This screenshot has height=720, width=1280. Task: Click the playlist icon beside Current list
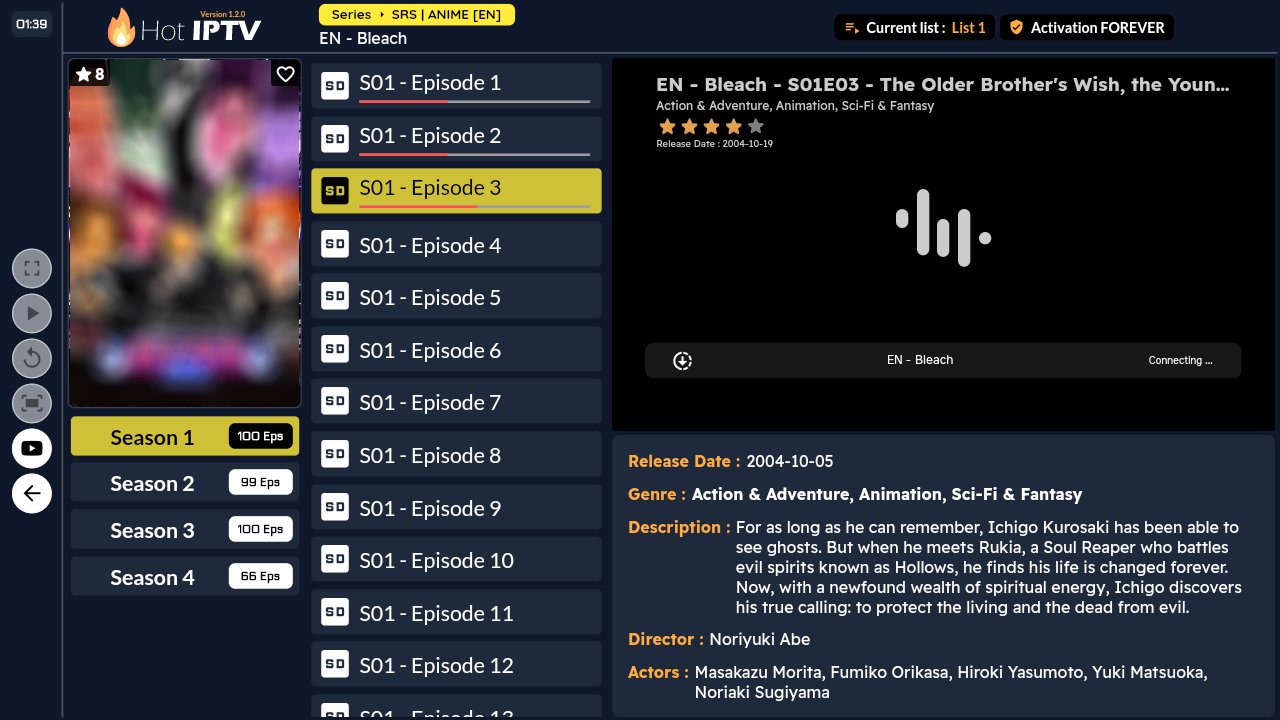852,28
